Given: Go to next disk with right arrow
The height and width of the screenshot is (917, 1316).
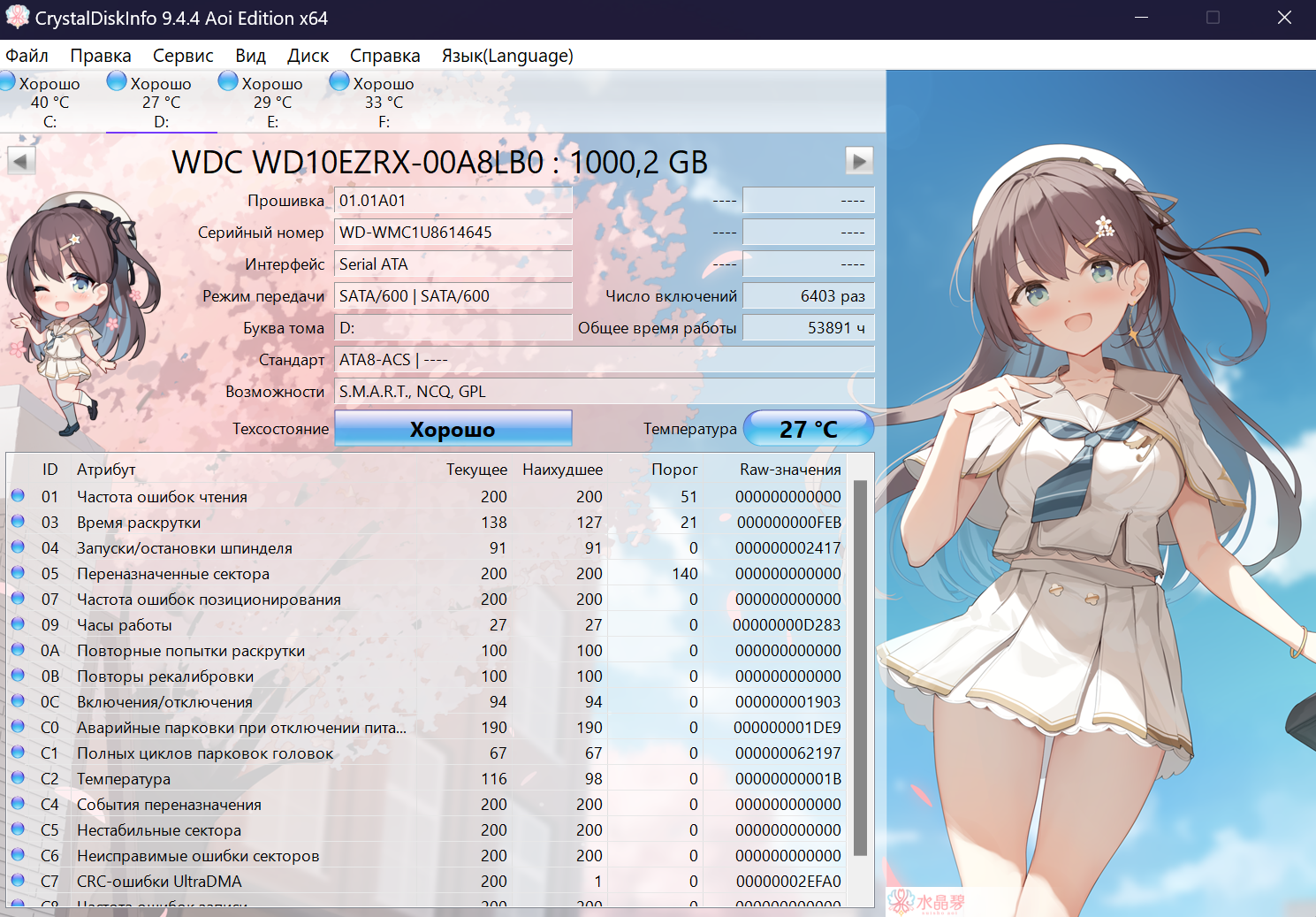Looking at the screenshot, I should [x=859, y=160].
